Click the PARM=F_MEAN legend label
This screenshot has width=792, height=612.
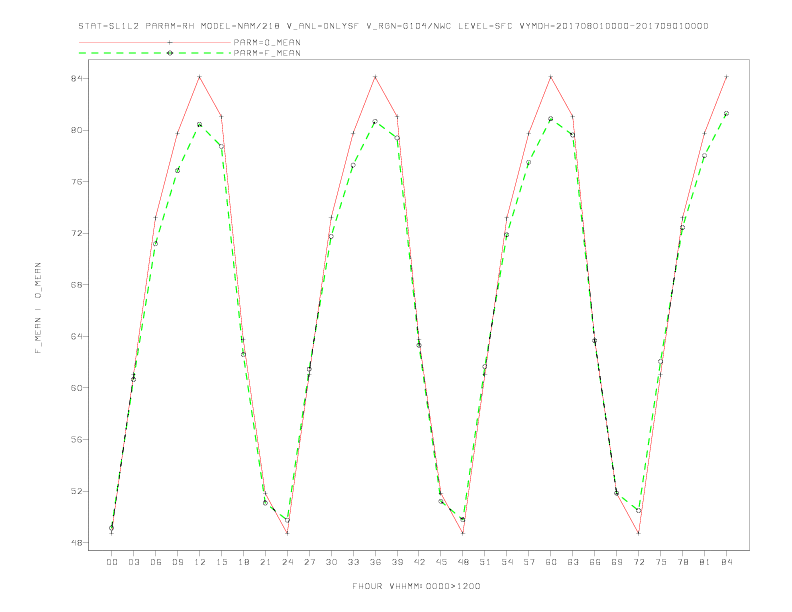click(x=267, y=53)
